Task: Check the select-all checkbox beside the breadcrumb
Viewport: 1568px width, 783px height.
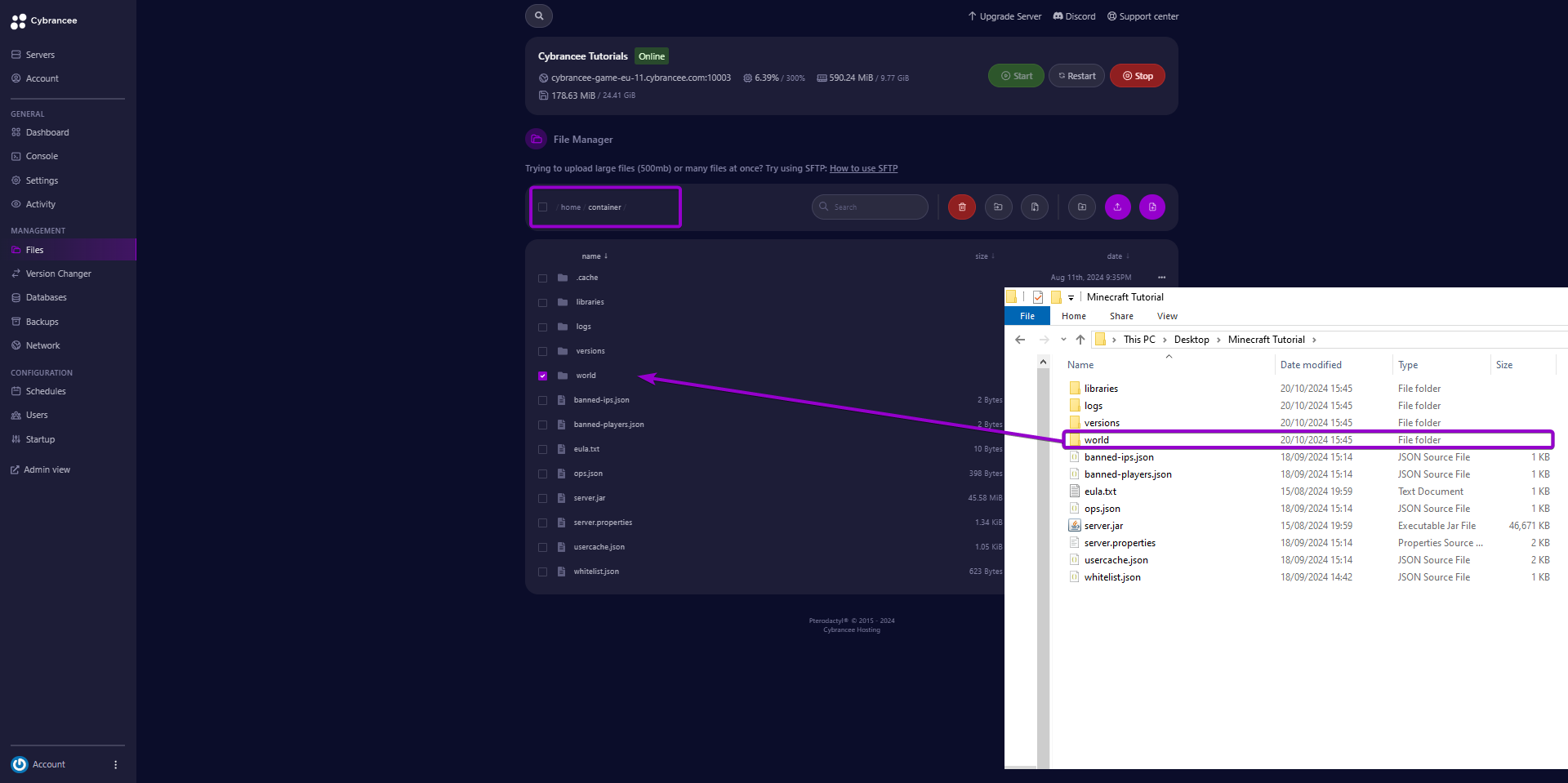Action: pos(543,207)
